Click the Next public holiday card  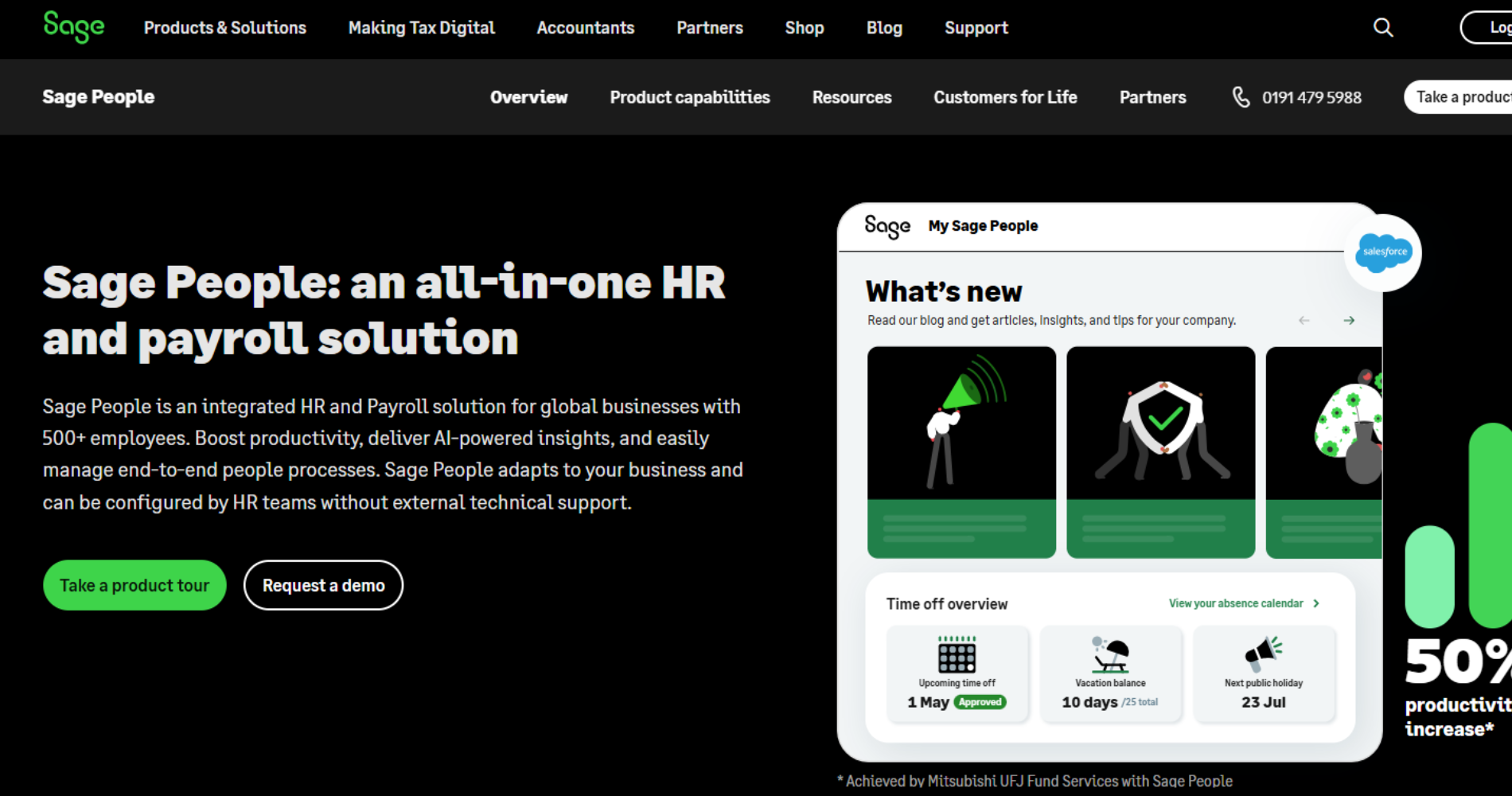[1264, 673]
